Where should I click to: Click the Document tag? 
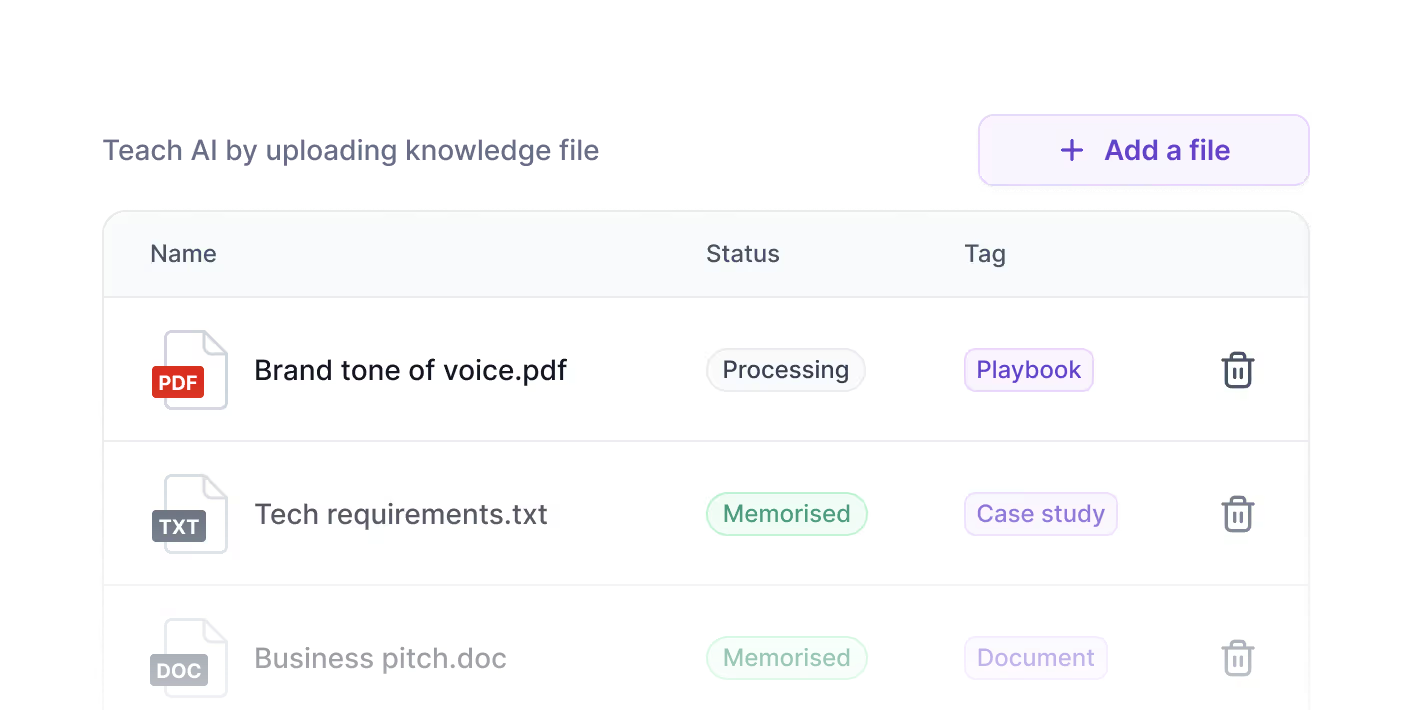pos(1036,658)
